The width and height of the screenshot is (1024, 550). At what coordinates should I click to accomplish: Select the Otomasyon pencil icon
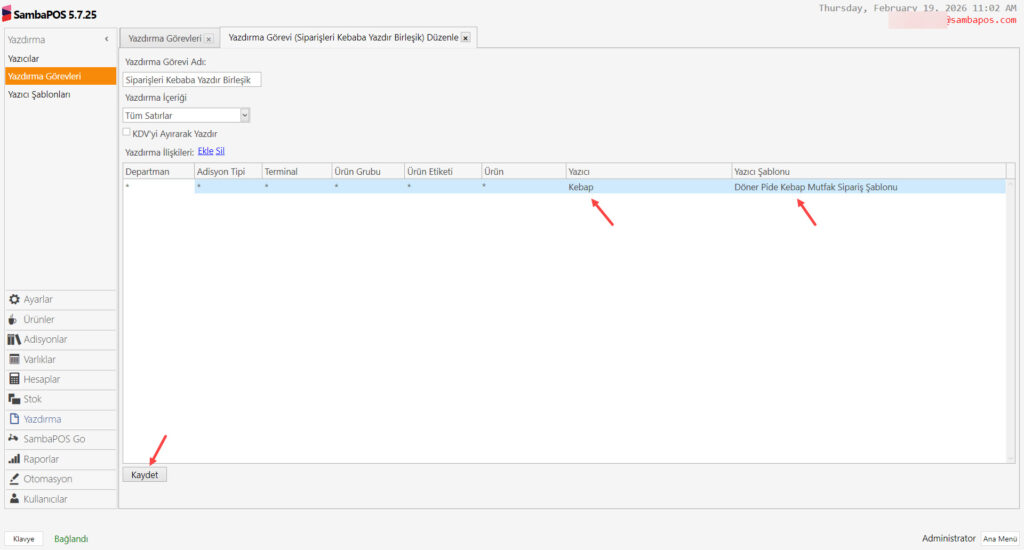coord(14,479)
